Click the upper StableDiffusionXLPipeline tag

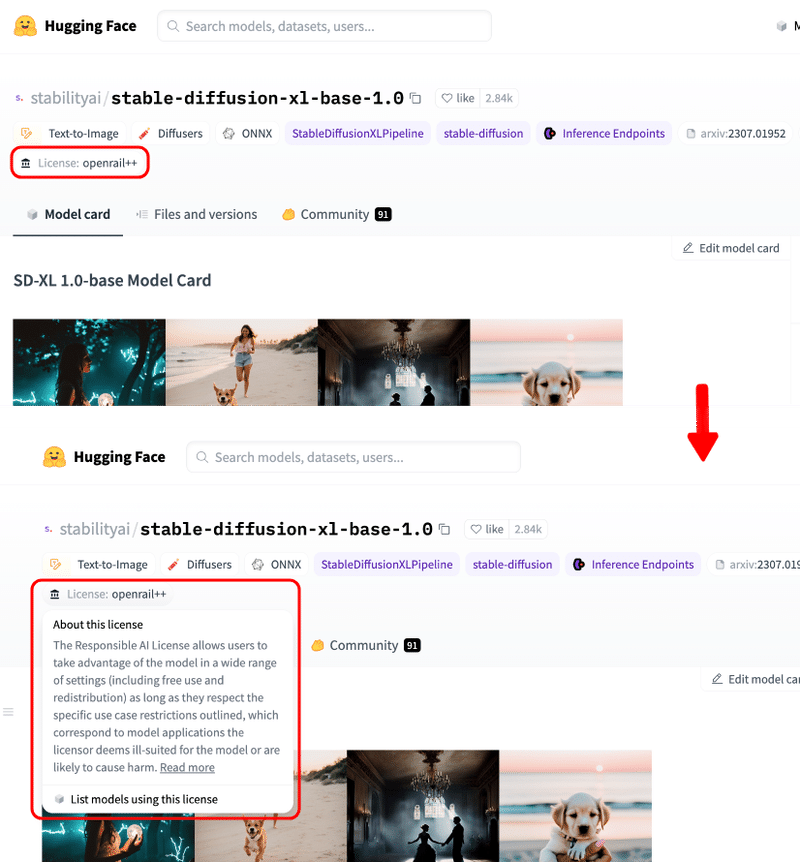[x=357, y=134]
